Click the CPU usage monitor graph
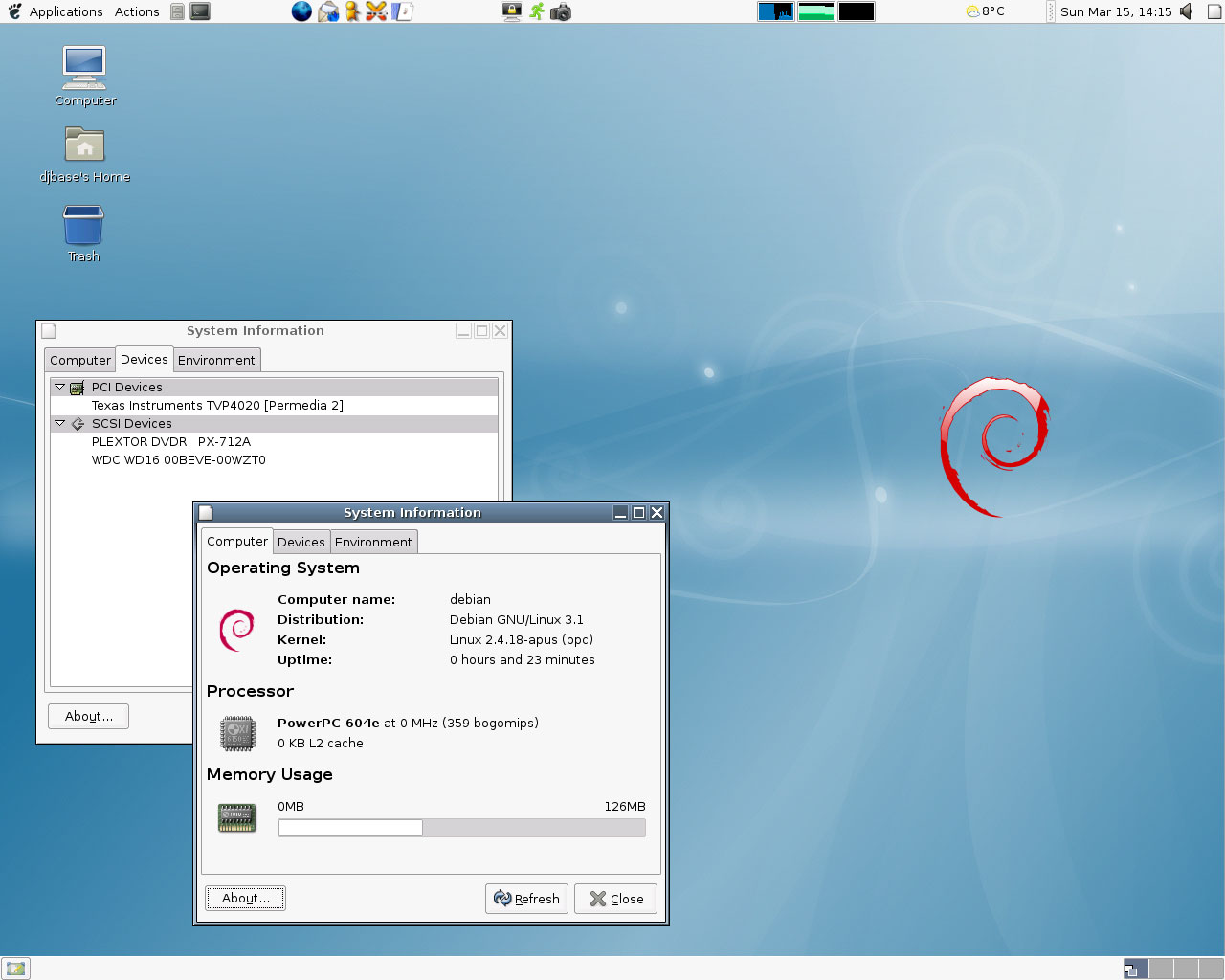The width and height of the screenshot is (1225, 980). [x=775, y=11]
